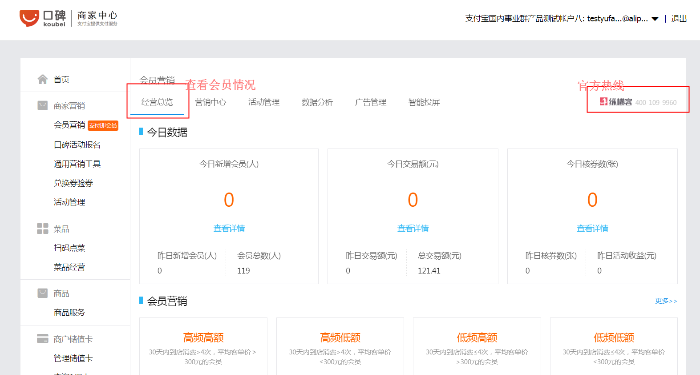Switch to the 智能投屏 tab
700x375 pixels.
point(424,102)
